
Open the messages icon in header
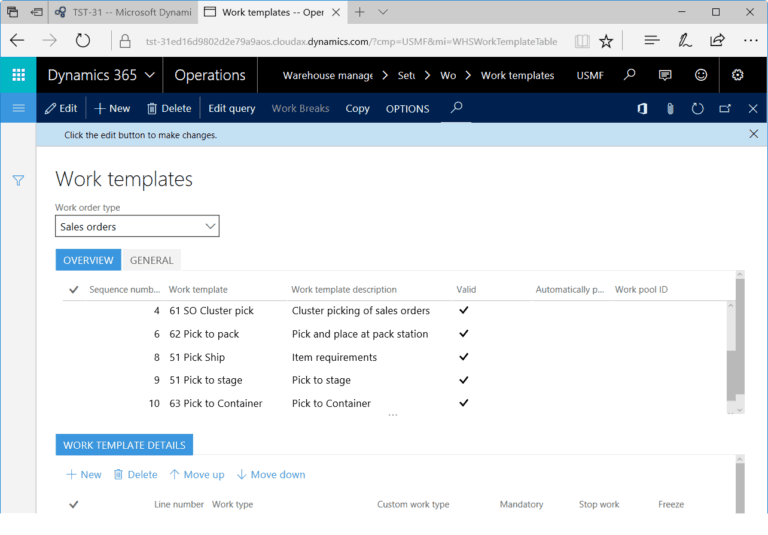pyautogui.click(x=665, y=75)
